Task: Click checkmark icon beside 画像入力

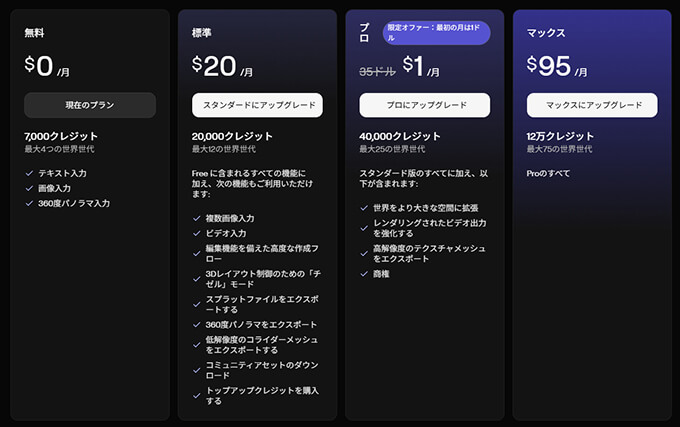Action: 29,188
